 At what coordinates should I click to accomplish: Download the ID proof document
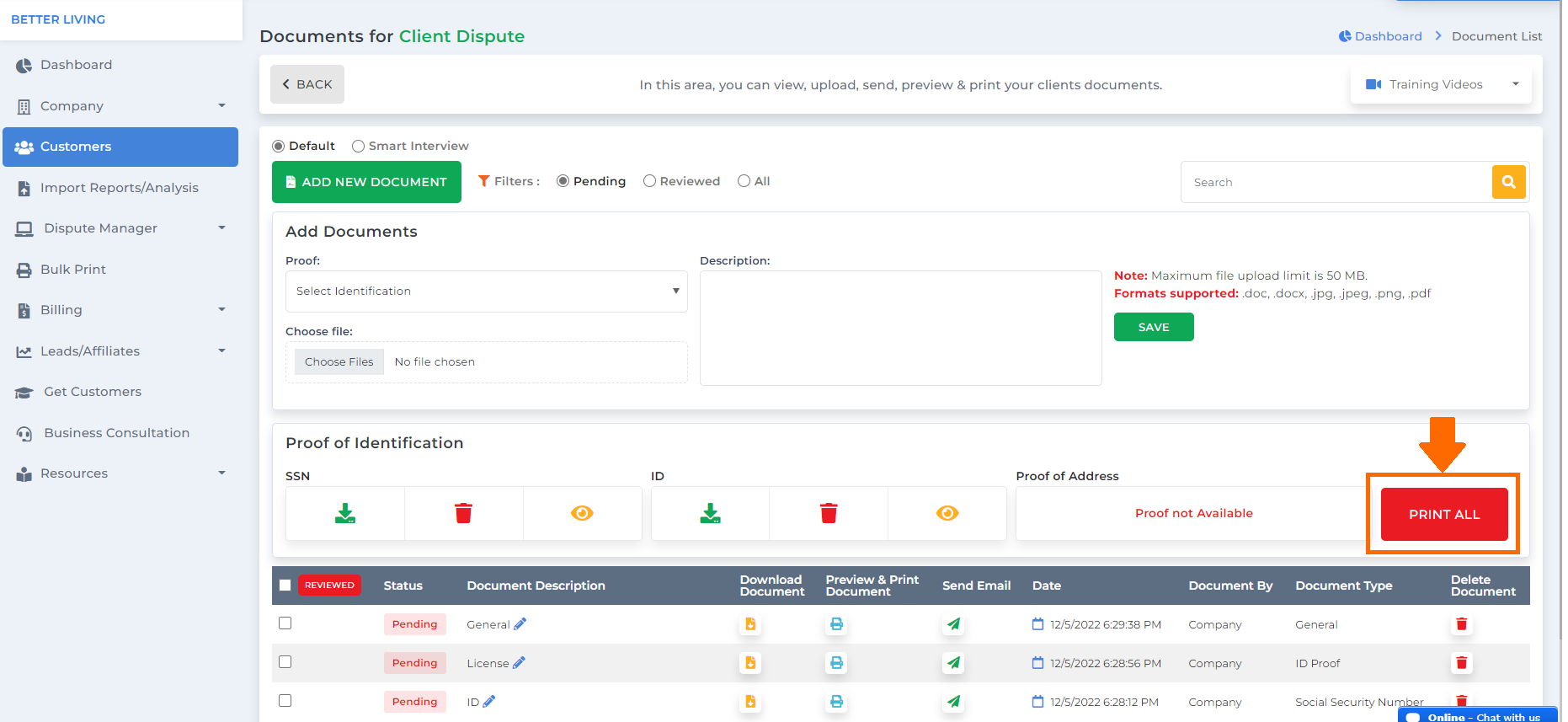pos(711,513)
